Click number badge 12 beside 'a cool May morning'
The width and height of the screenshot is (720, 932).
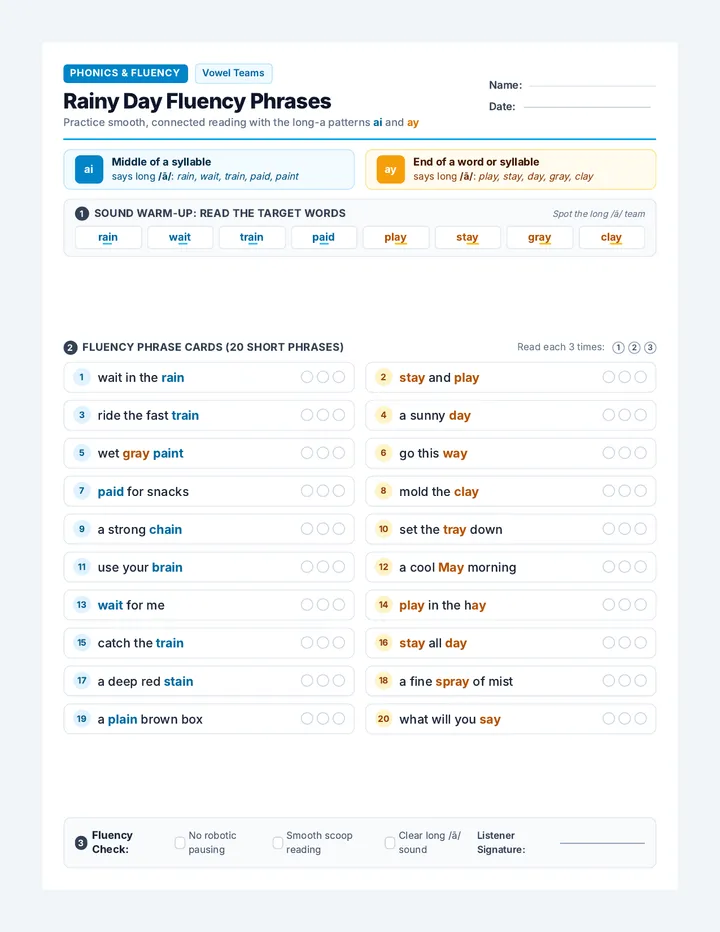(383, 567)
